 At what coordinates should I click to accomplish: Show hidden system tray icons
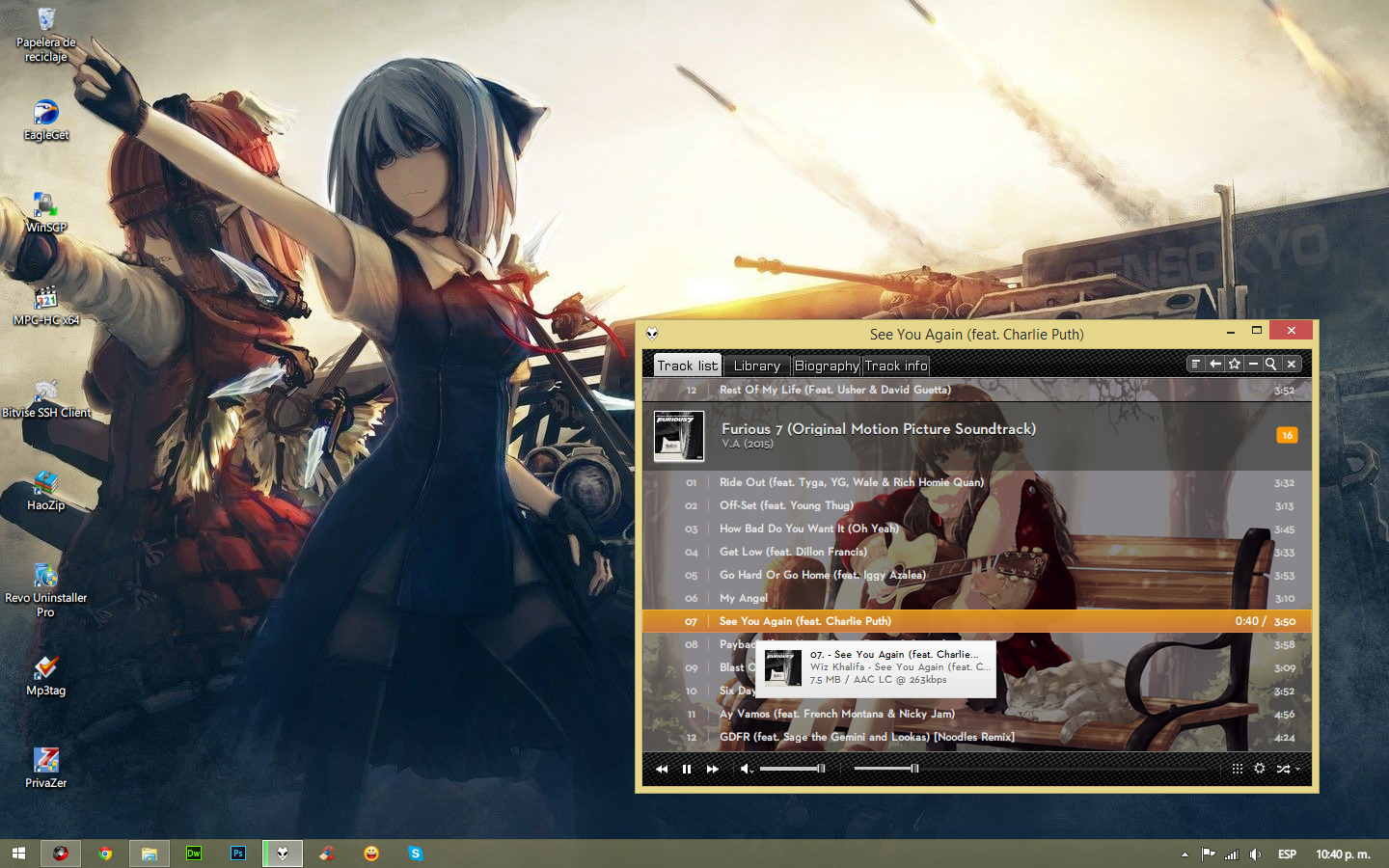(1185, 854)
